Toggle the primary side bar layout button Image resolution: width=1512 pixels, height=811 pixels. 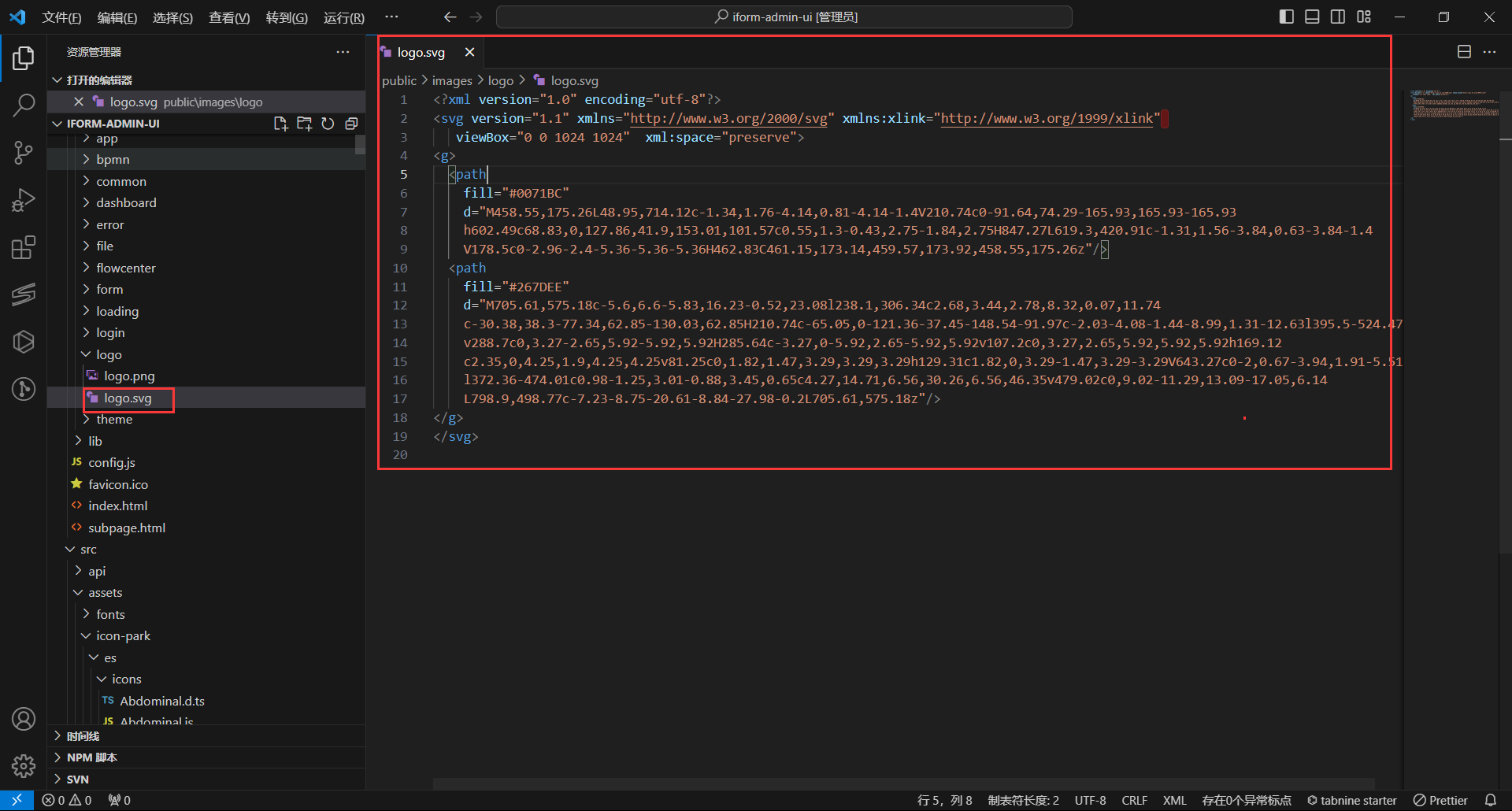(1286, 17)
